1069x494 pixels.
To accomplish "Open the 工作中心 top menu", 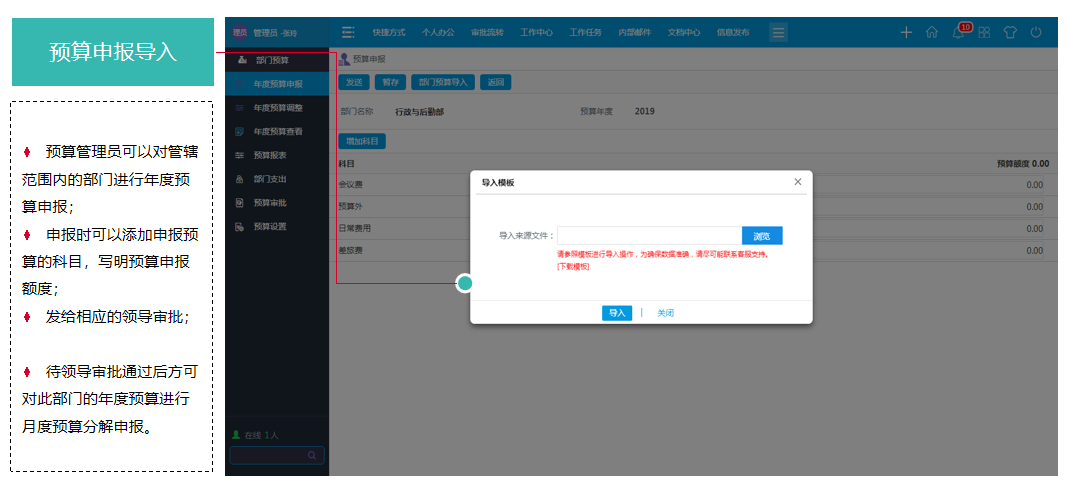I will (x=537, y=32).
